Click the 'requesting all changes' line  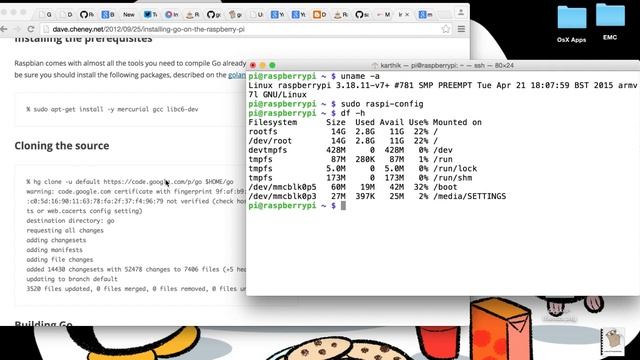tap(65, 231)
